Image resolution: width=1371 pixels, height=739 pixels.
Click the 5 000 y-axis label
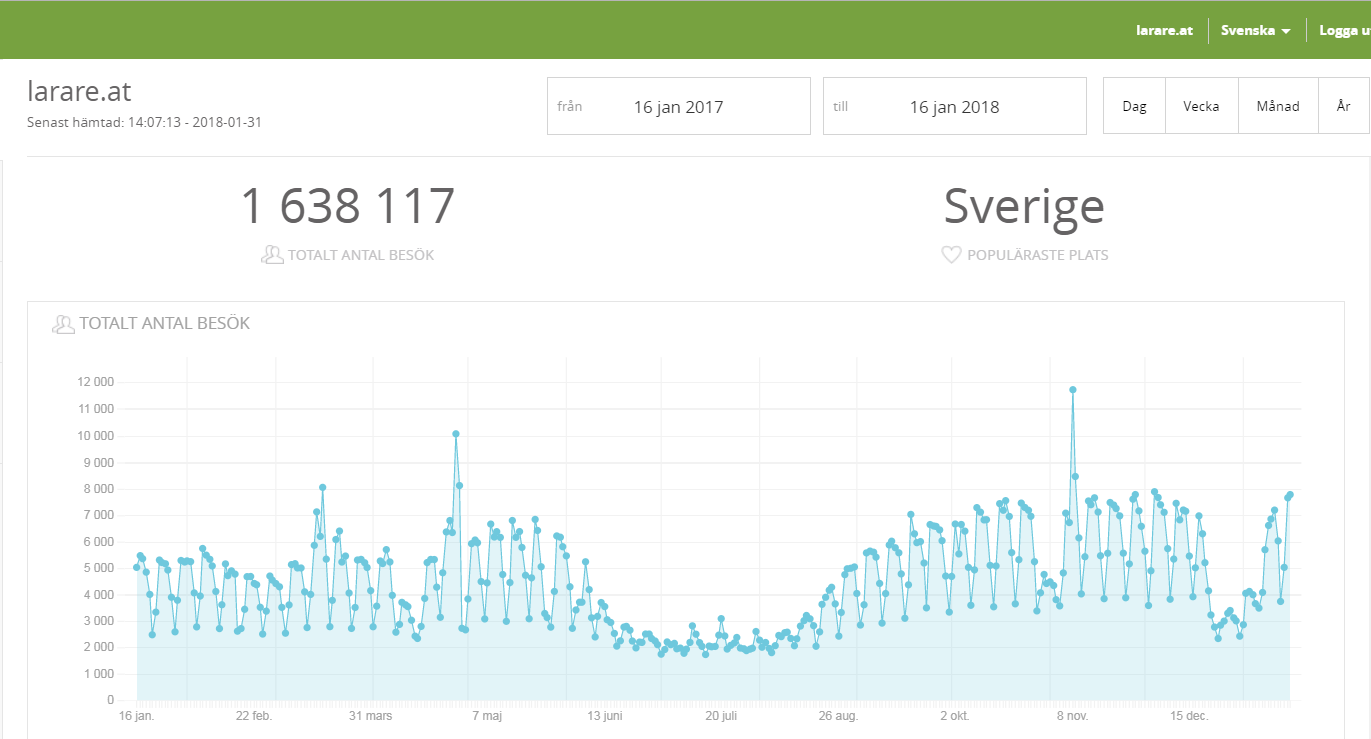[98, 568]
